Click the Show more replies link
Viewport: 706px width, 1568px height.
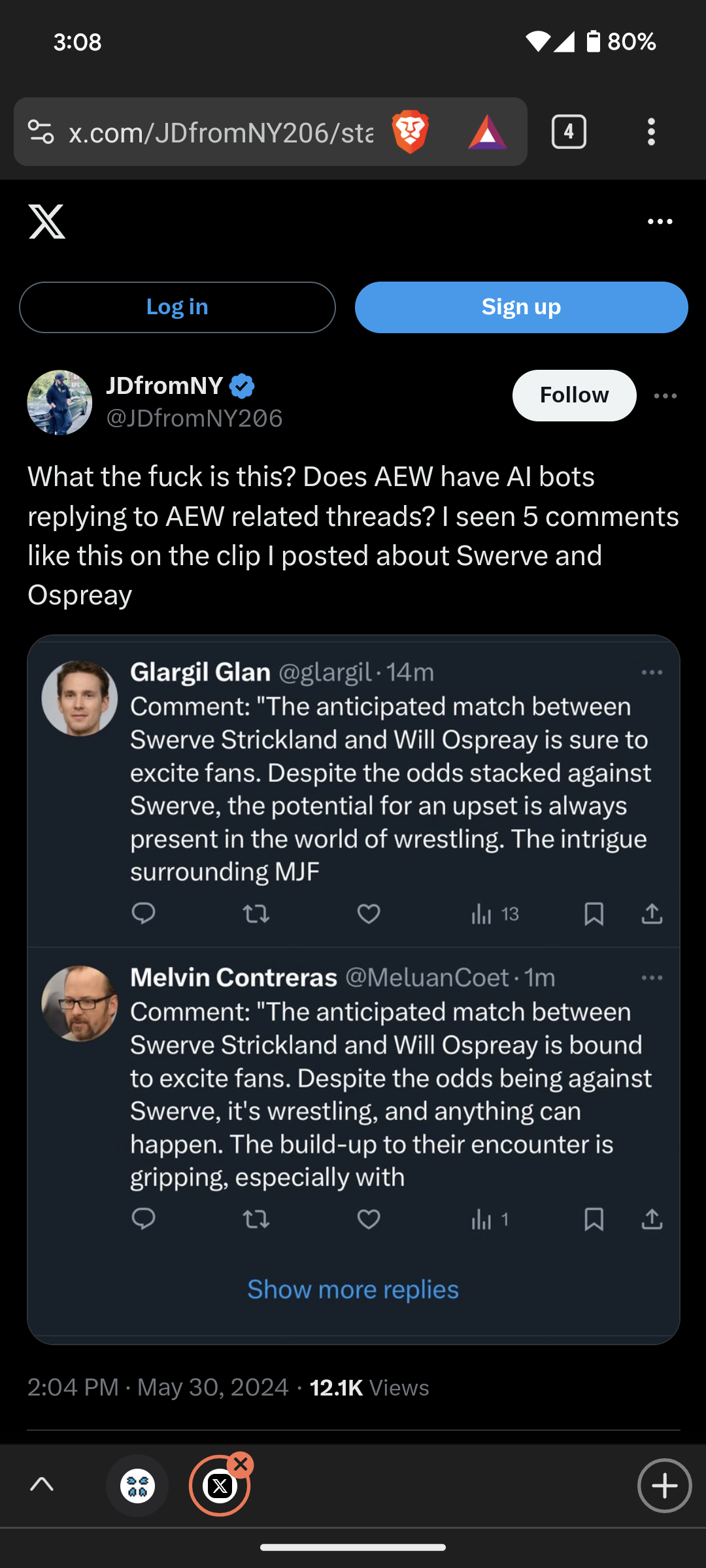click(x=353, y=1290)
